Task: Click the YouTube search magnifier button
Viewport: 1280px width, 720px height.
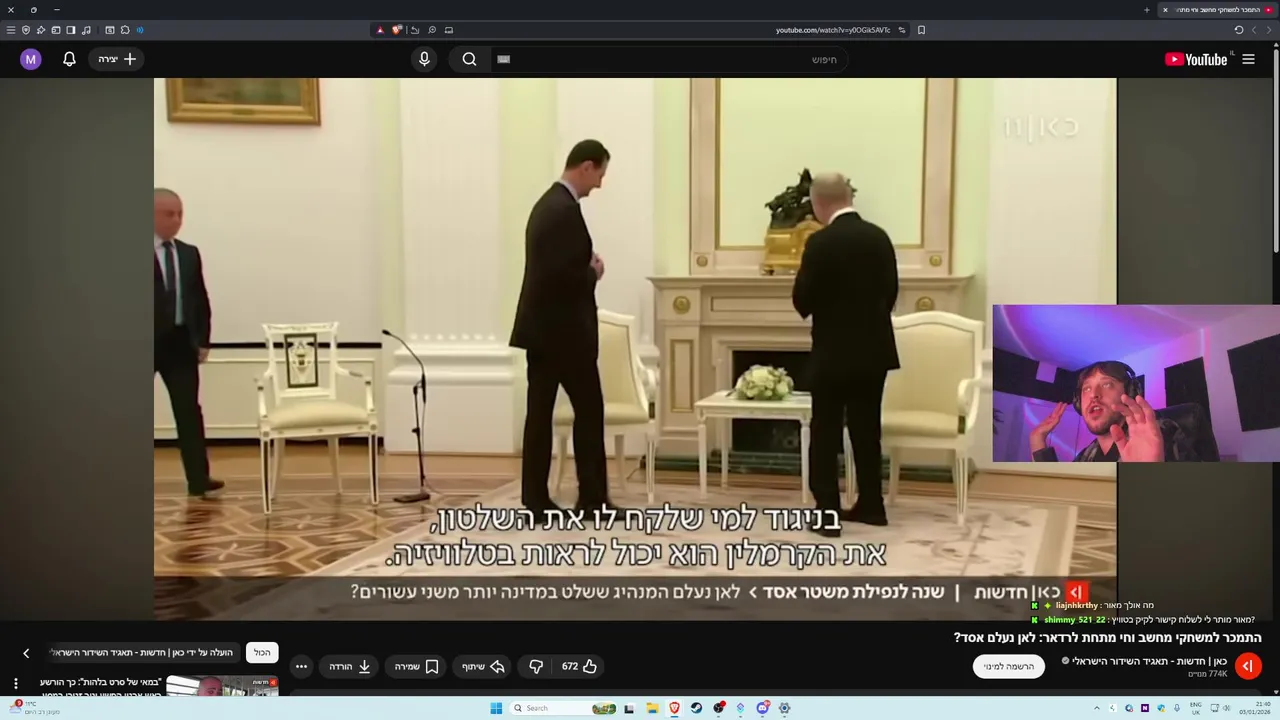Action: point(469,59)
